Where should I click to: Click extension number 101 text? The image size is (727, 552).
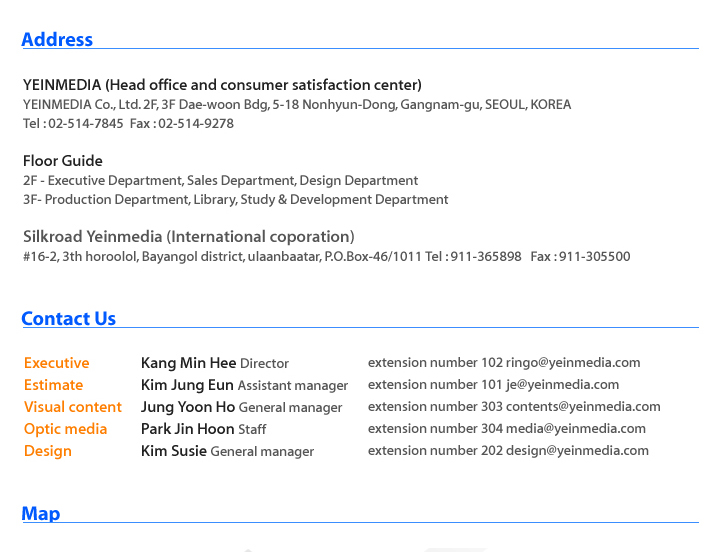point(435,385)
